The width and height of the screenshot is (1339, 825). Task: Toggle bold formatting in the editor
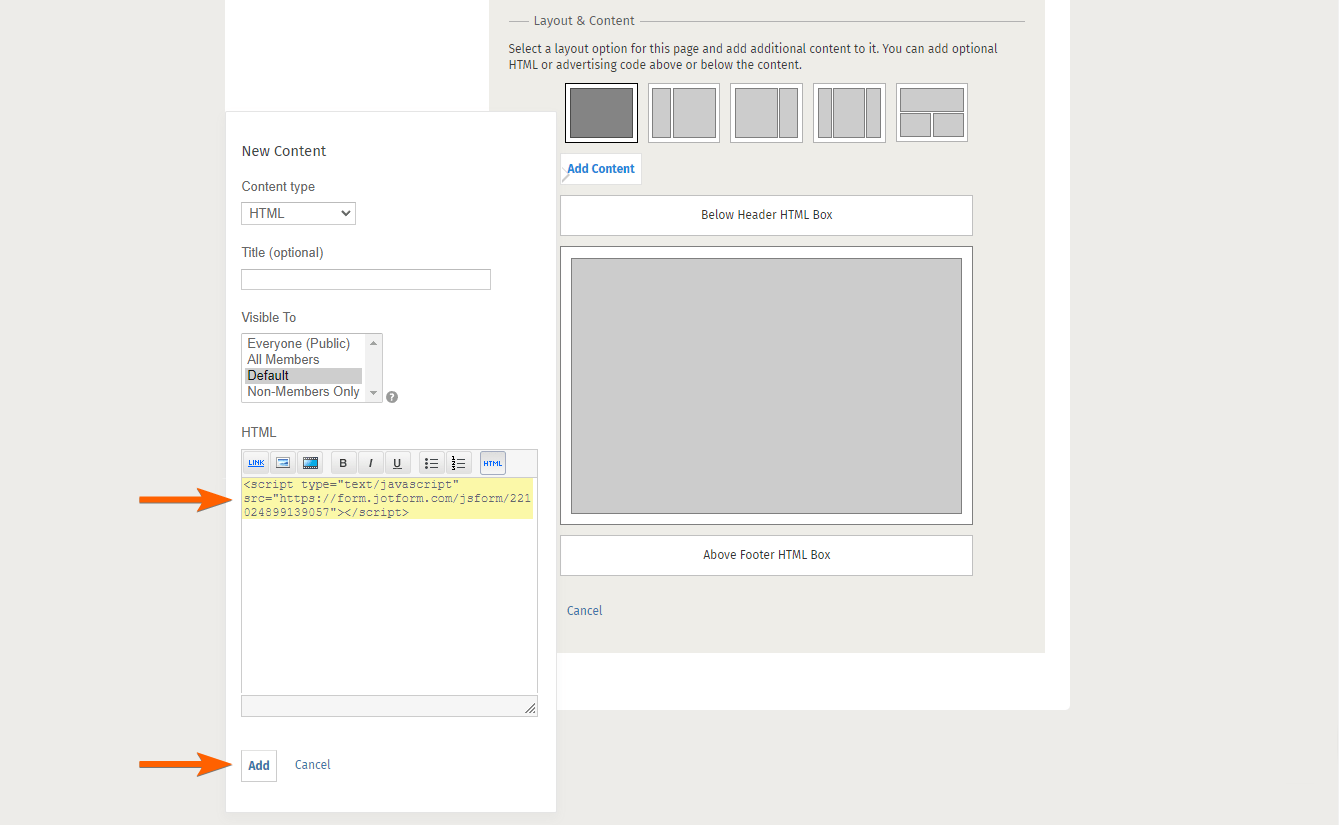coord(343,463)
